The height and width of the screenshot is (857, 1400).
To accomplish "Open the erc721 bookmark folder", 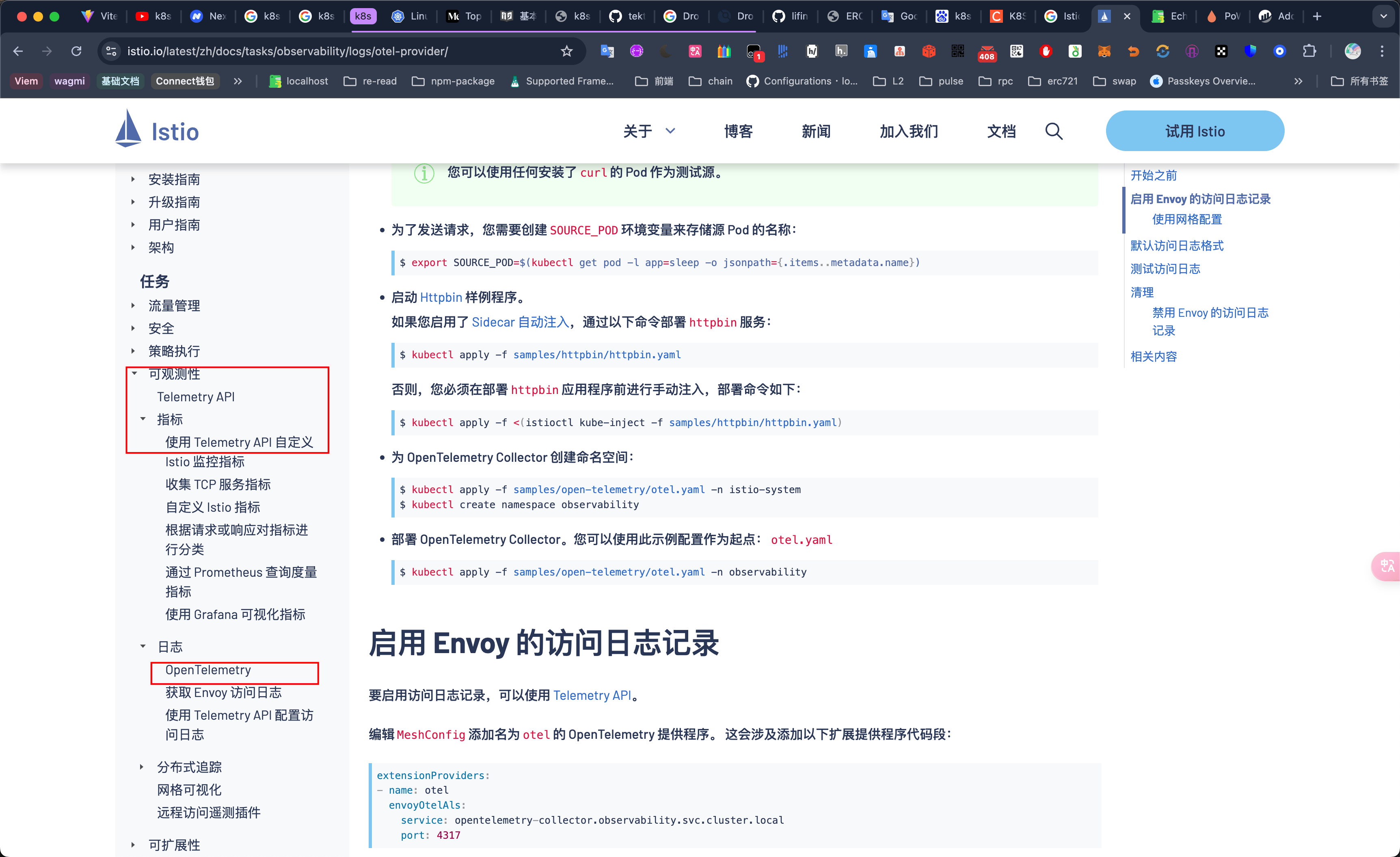I will [1053, 81].
